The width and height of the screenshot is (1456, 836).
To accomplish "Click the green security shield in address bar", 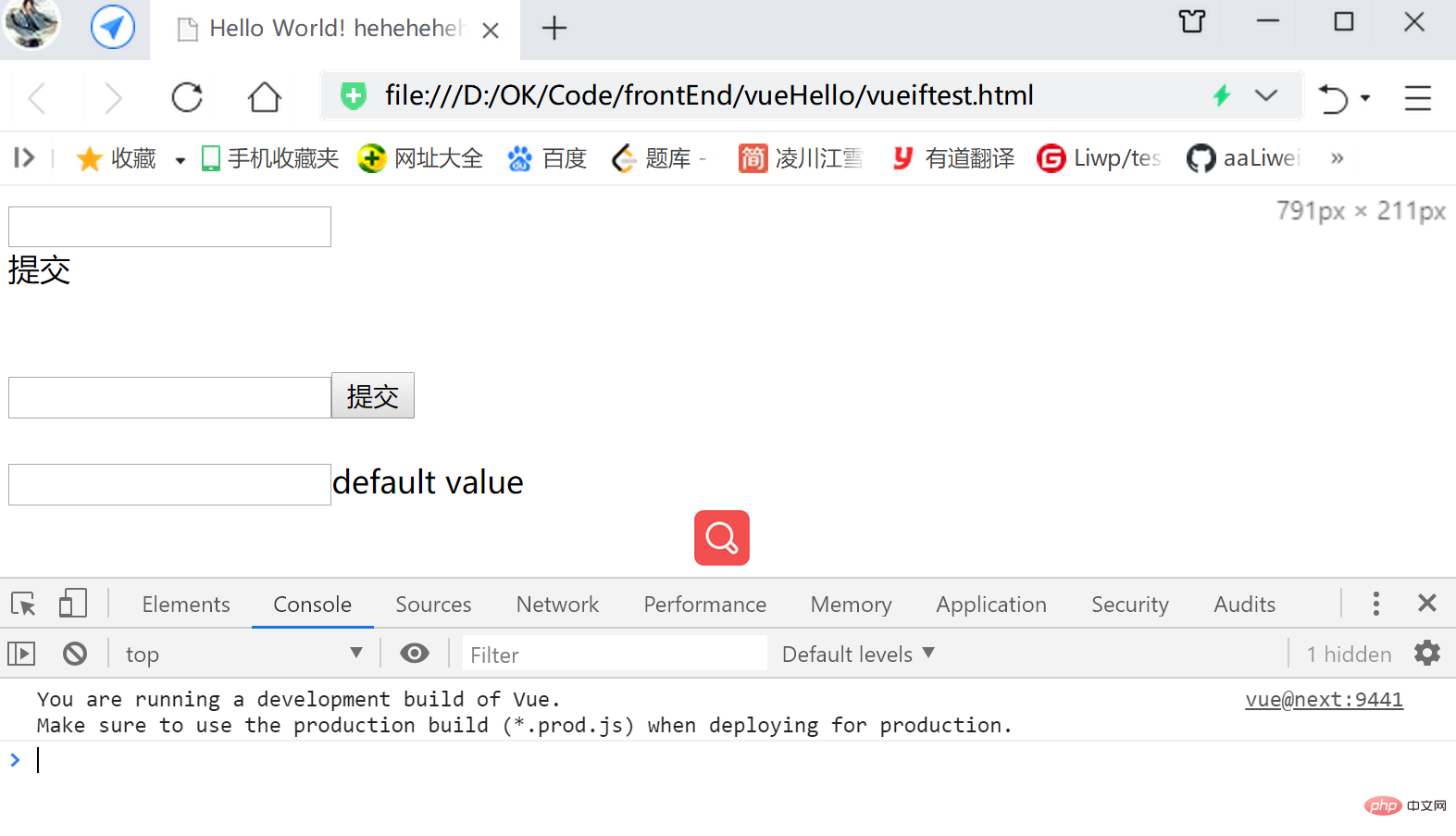I will coord(353,95).
